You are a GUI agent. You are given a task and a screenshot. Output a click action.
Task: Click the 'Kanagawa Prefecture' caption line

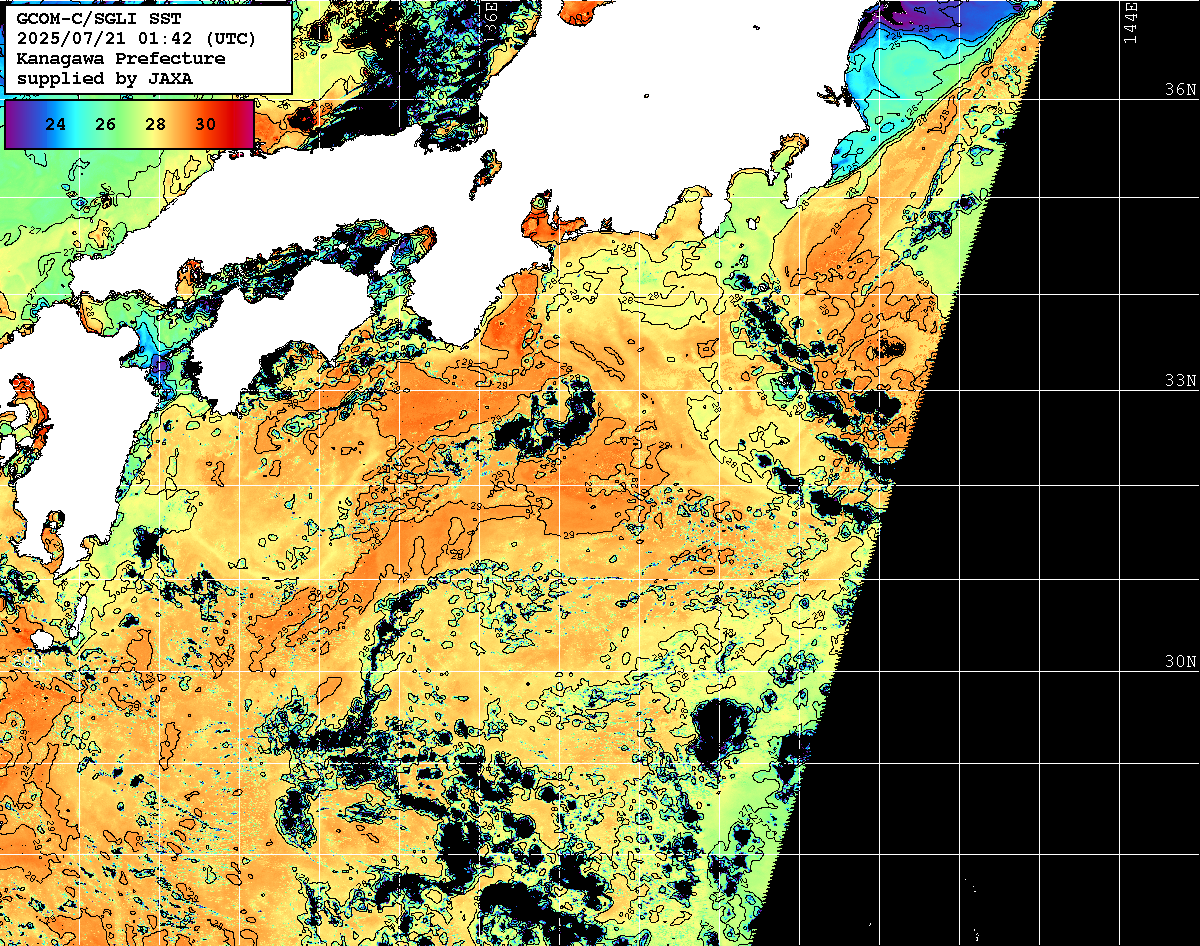[x=121, y=58]
